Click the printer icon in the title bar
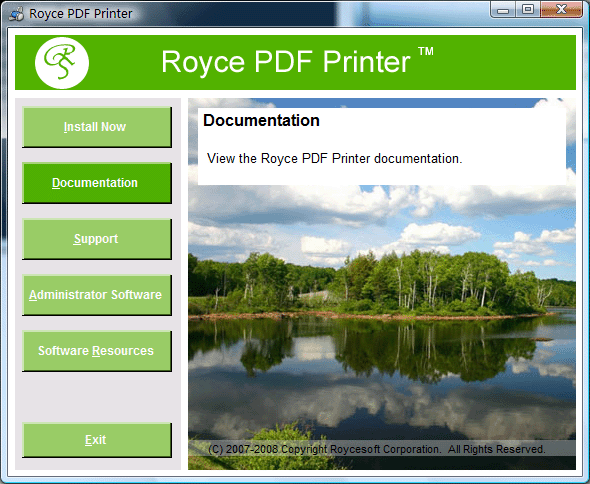 pyautogui.click(x=17, y=14)
